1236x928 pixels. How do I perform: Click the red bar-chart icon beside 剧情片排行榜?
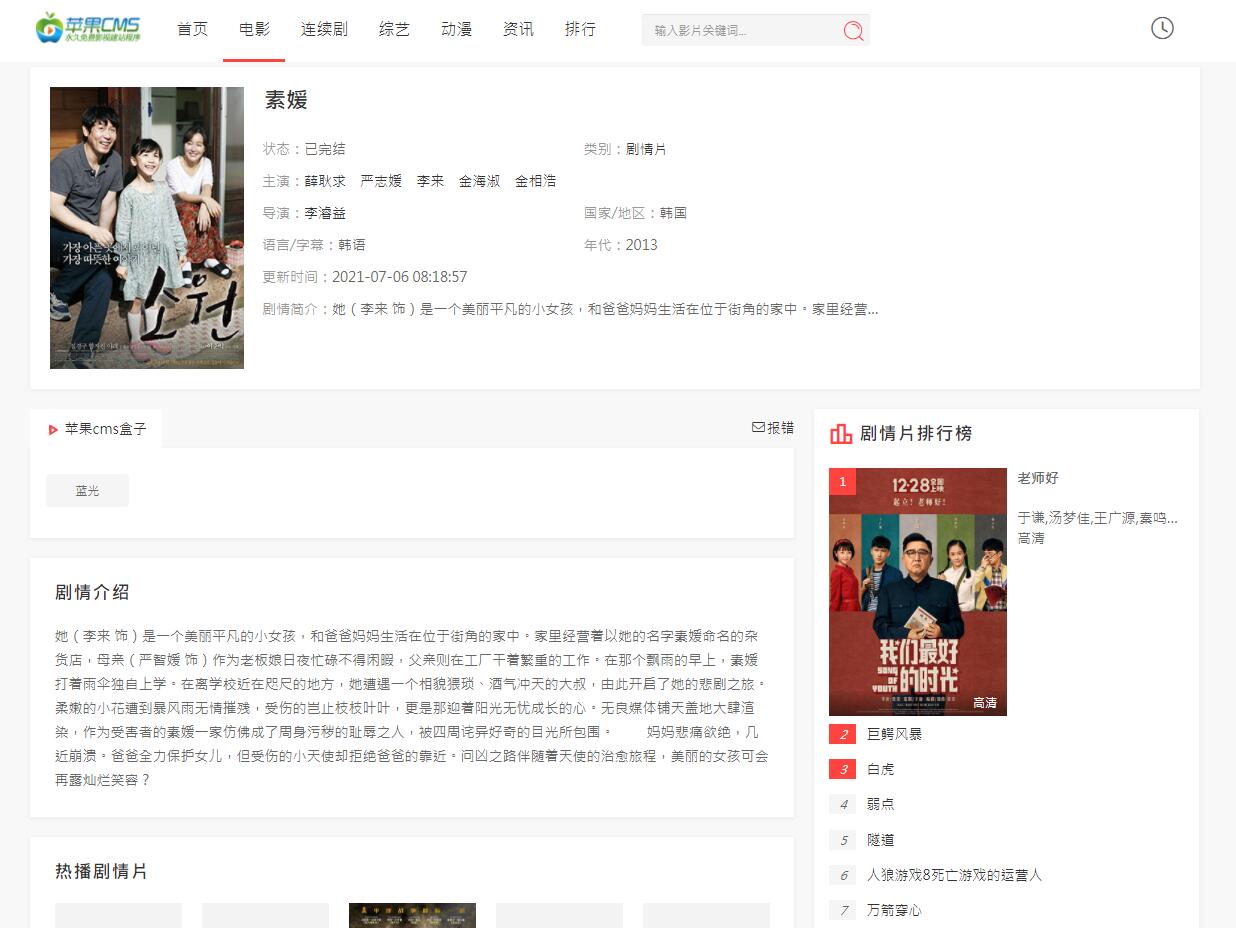[841, 433]
